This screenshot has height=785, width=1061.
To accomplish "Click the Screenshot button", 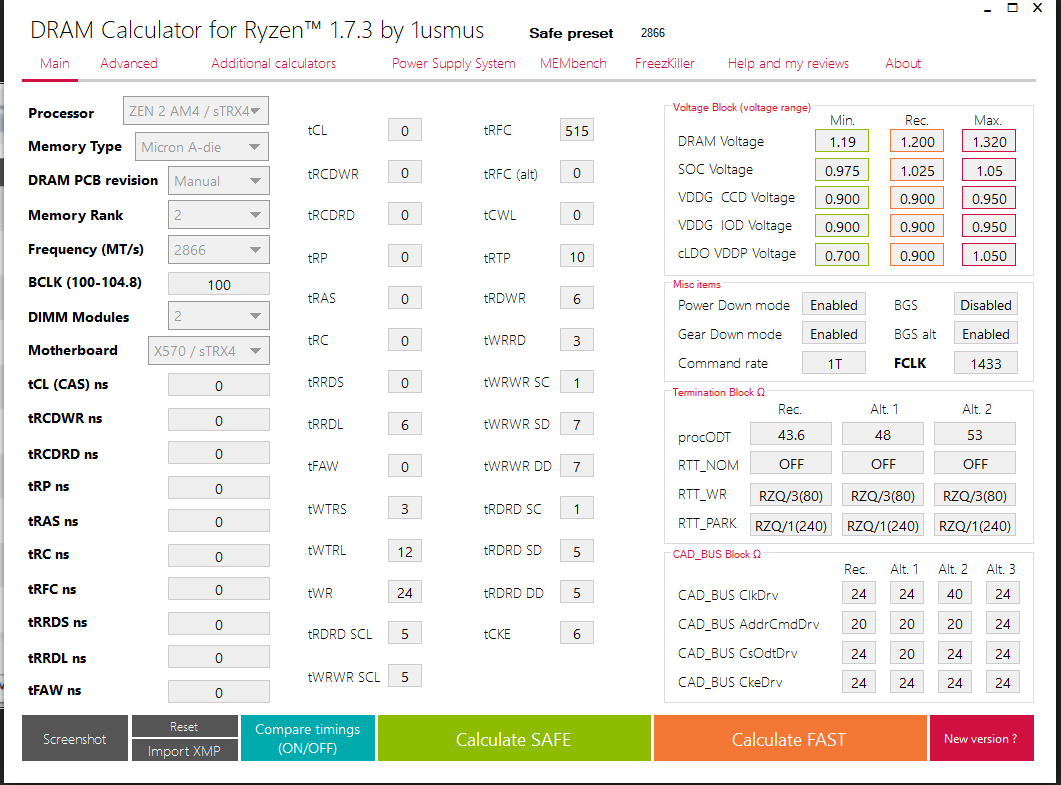I will 74,738.
